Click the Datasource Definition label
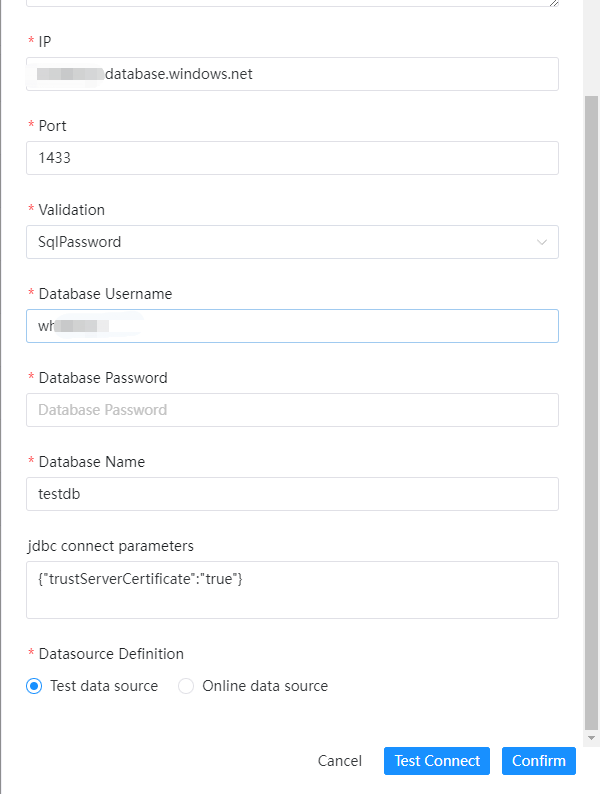The height and width of the screenshot is (794, 600). click(111, 654)
